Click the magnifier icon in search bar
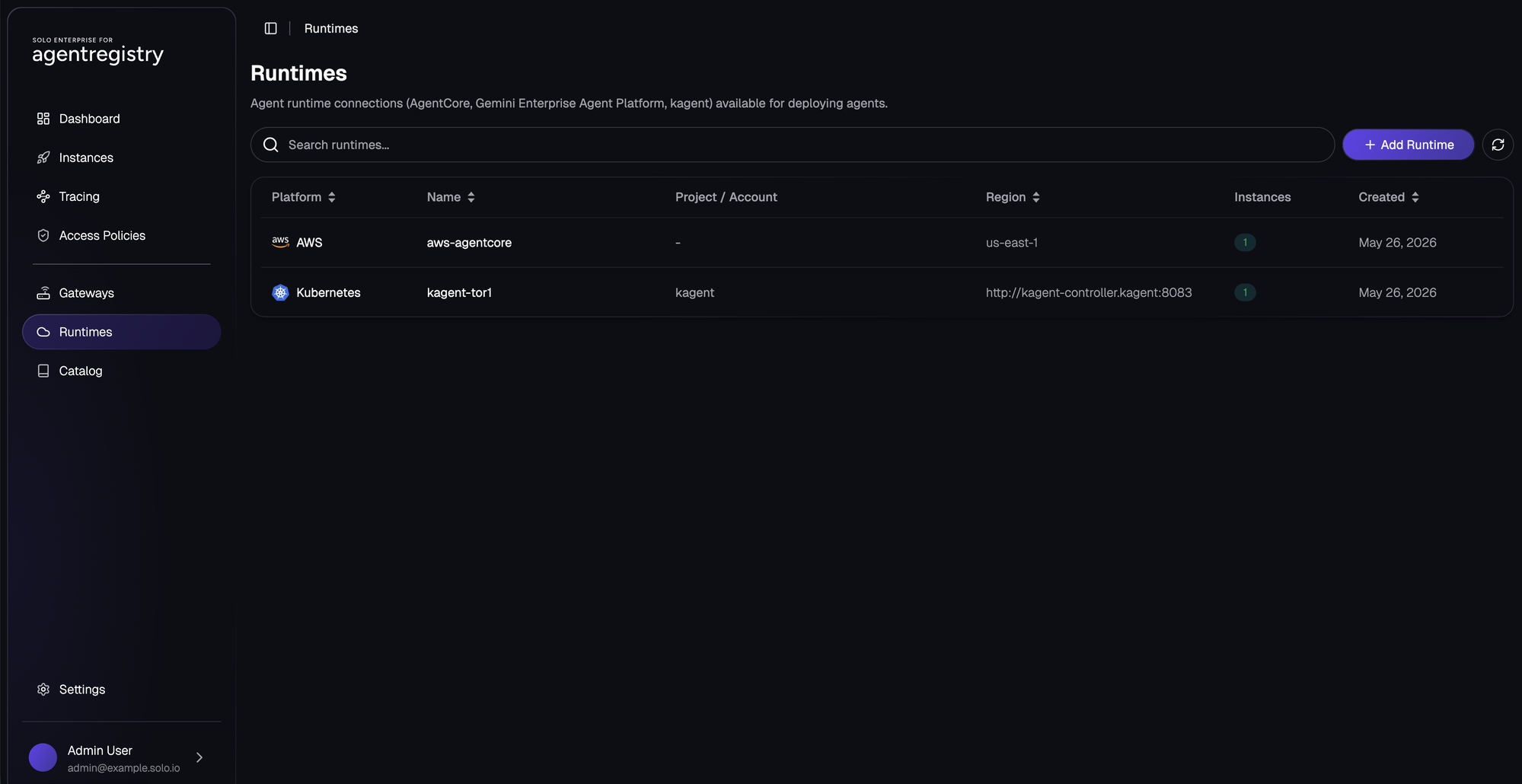 (x=271, y=145)
